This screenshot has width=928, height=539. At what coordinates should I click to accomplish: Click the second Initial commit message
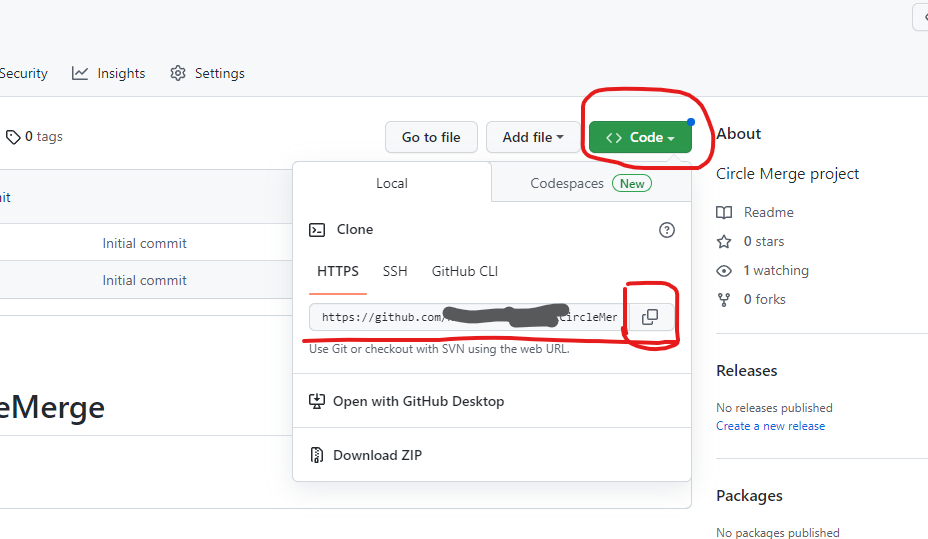(x=144, y=280)
